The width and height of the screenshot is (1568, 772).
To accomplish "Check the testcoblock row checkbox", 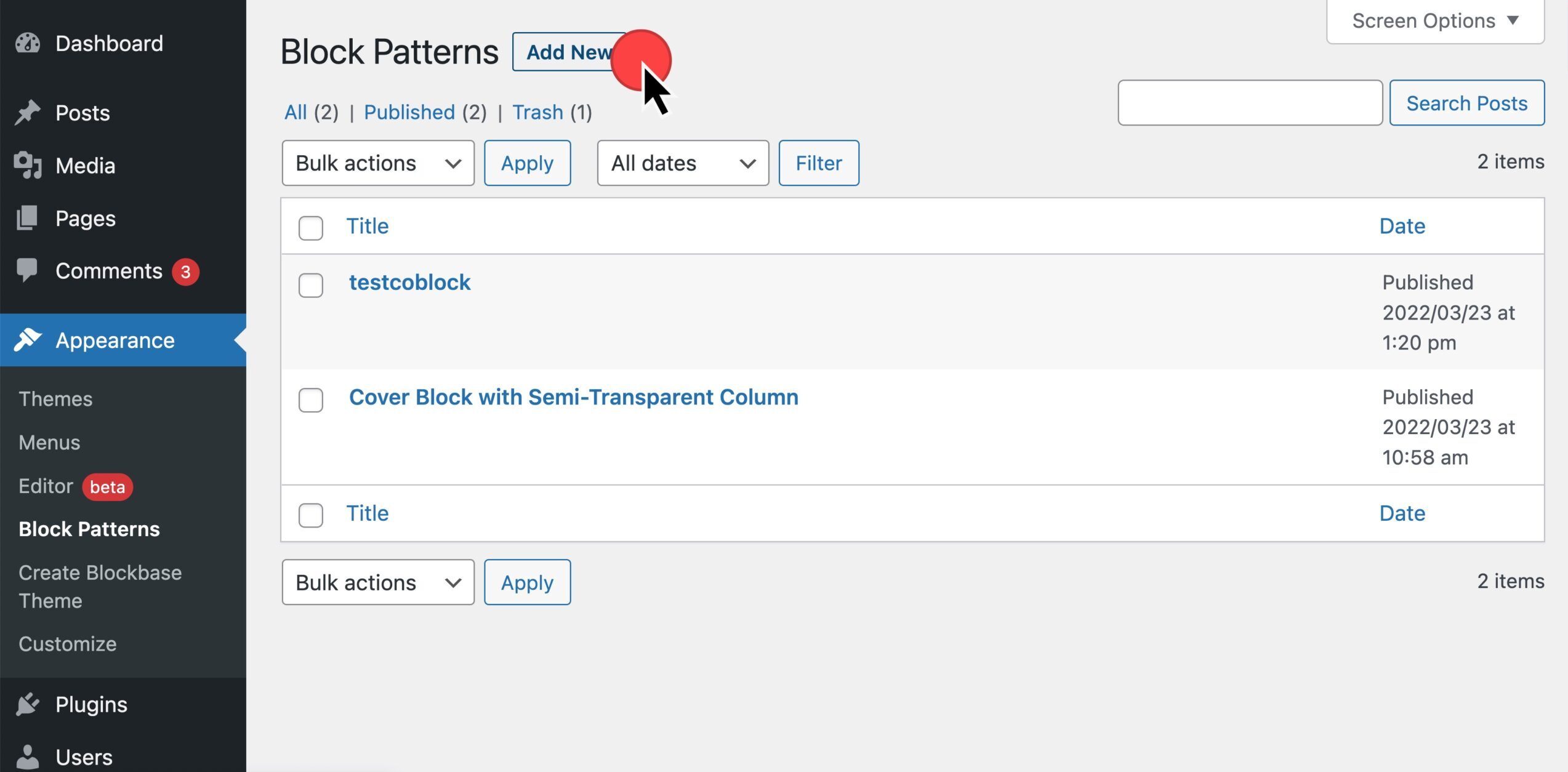I will point(311,285).
